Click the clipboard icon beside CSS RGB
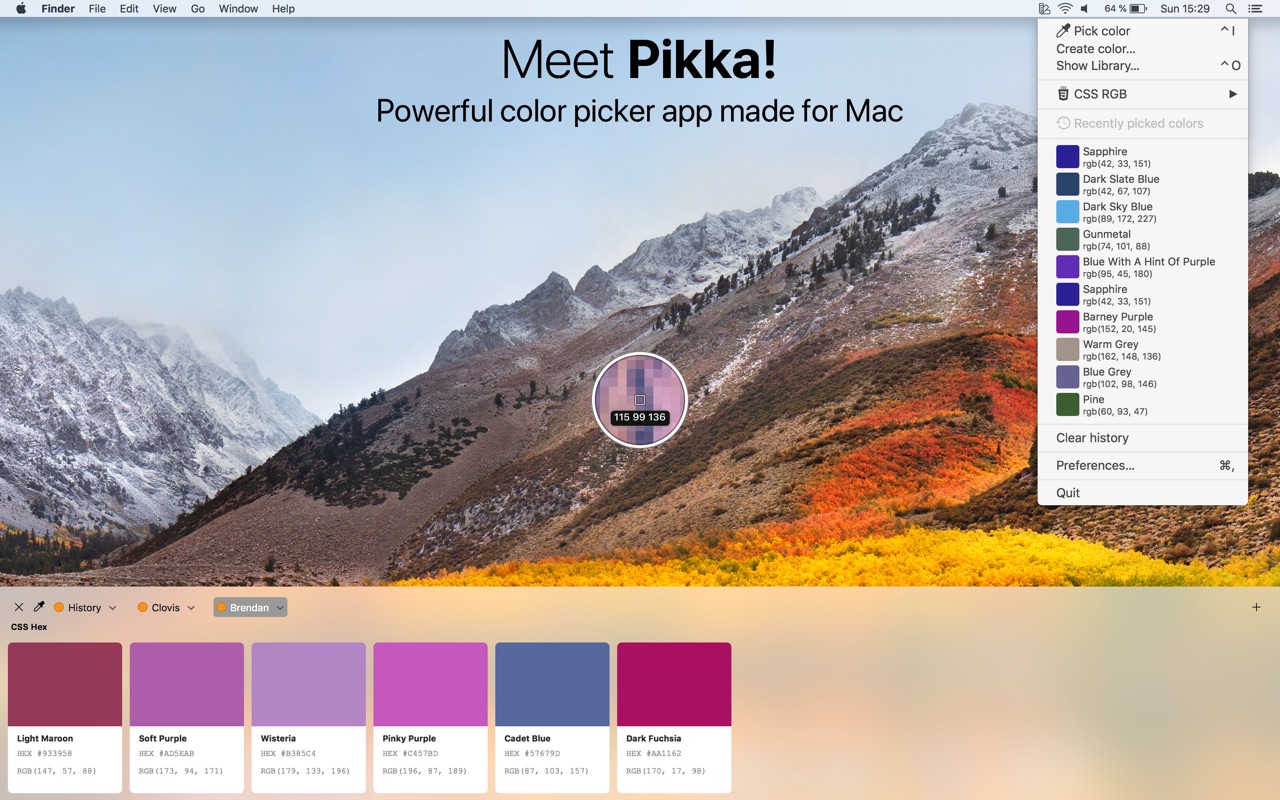The width and height of the screenshot is (1280, 800). click(1063, 94)
